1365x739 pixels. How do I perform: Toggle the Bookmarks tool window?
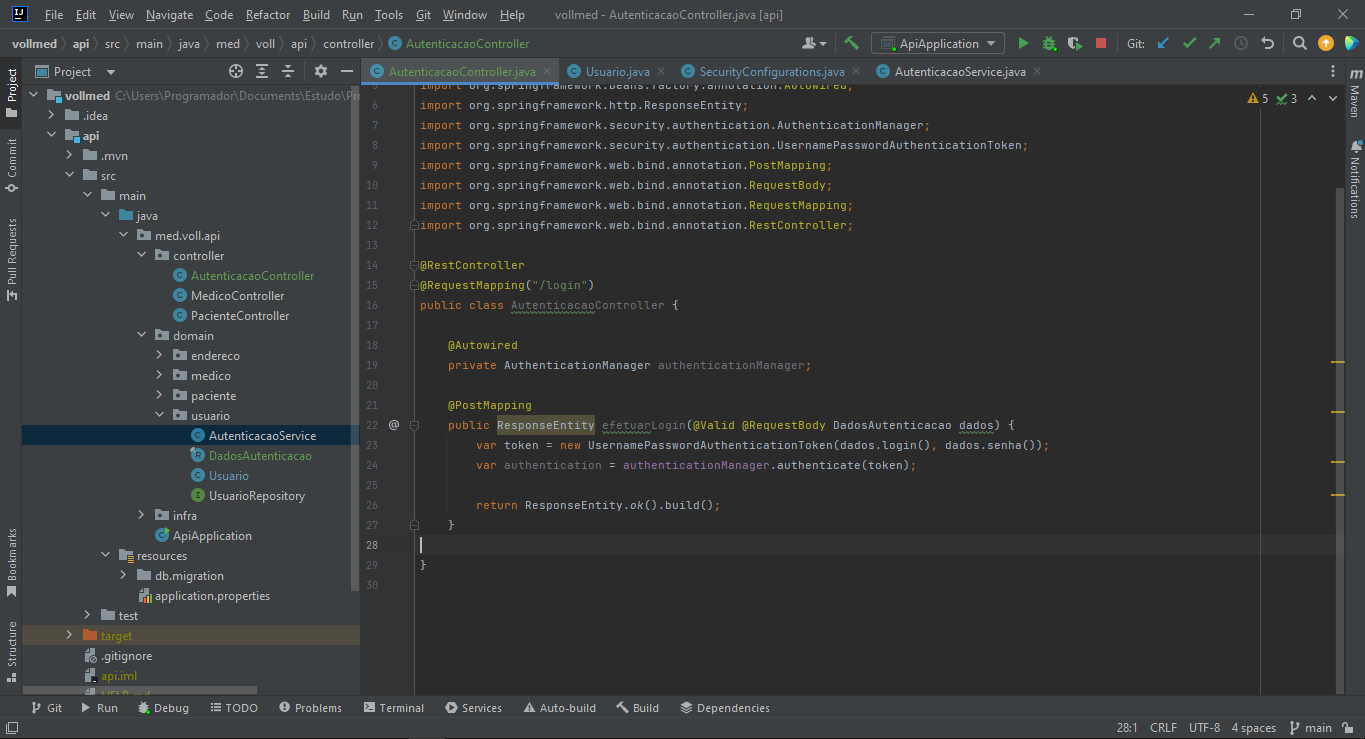click(x=11, y=562)
